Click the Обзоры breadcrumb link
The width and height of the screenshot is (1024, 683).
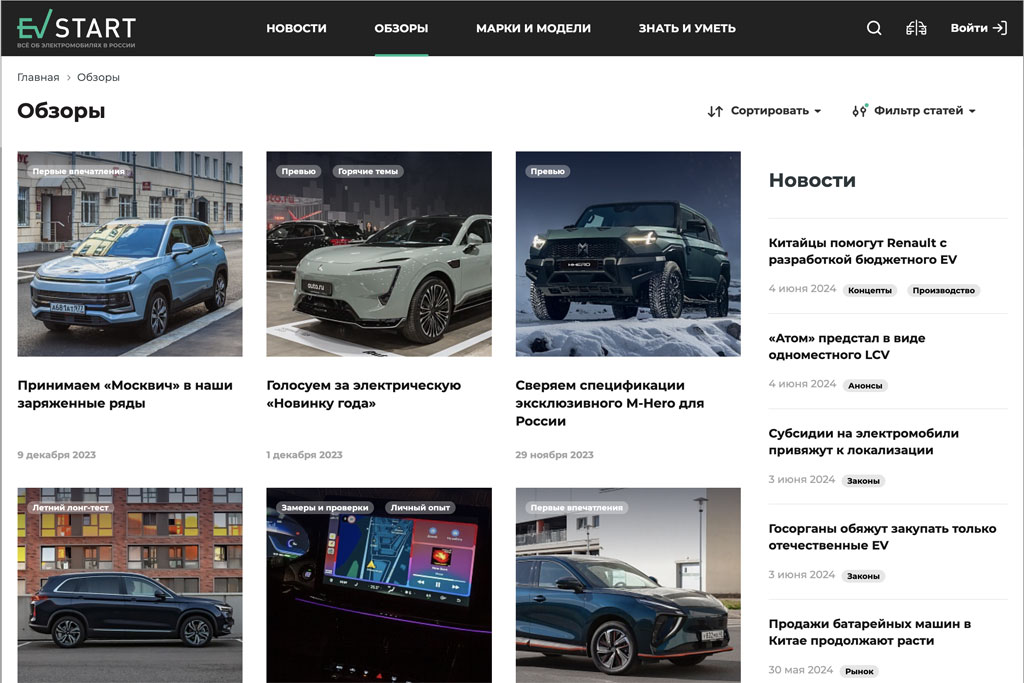coord(98,77)
